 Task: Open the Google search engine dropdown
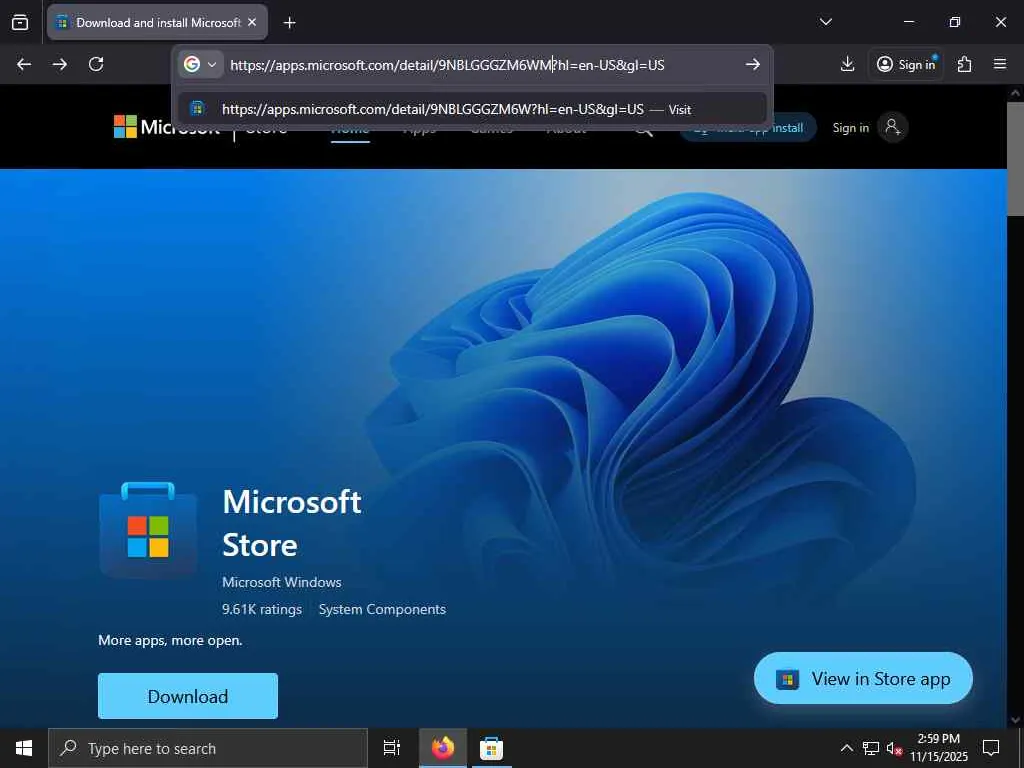pos(200,65)
